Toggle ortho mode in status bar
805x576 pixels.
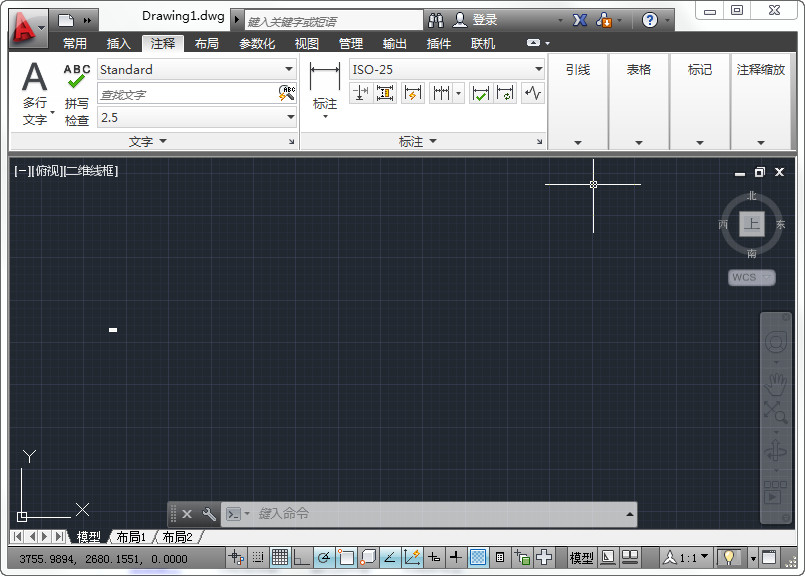(301, 557)
